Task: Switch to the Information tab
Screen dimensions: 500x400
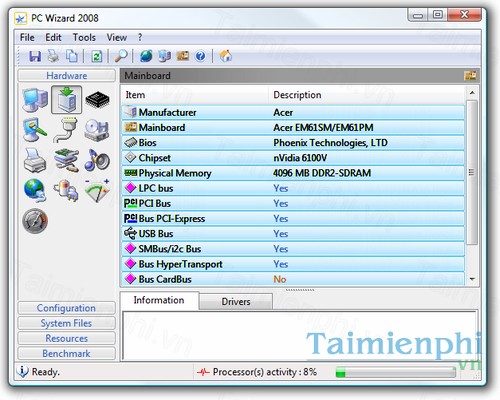Action: (x=159, y=300)
